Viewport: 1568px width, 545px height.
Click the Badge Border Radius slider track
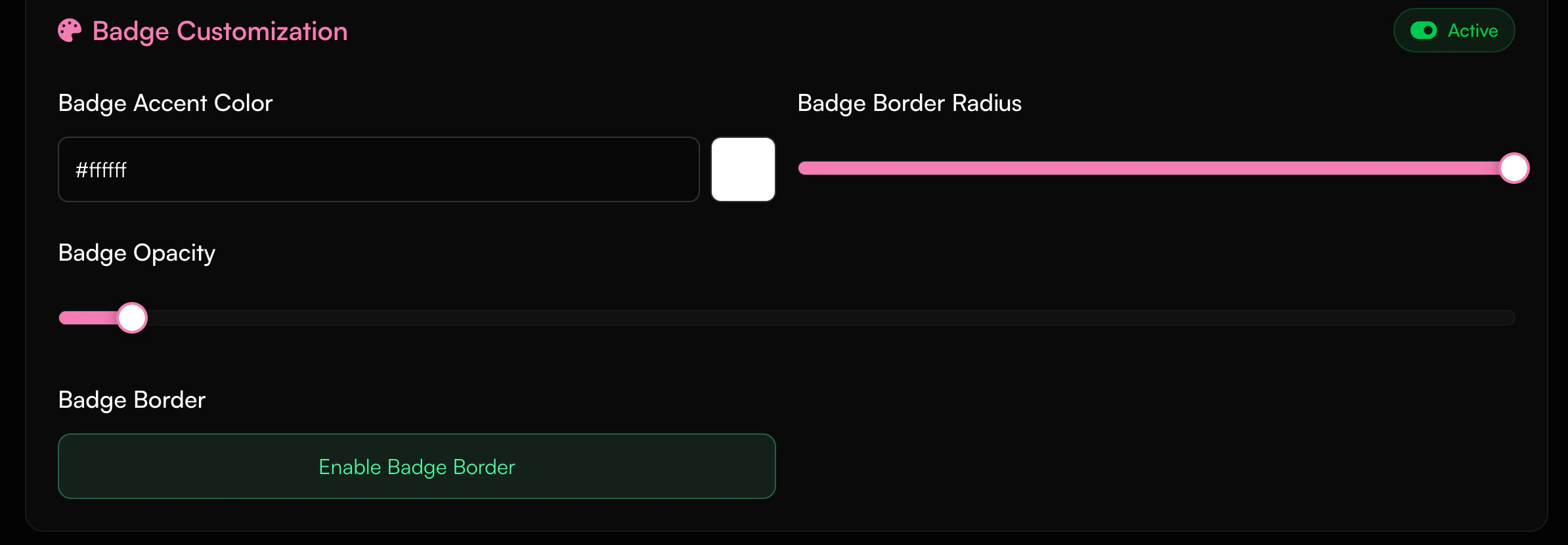tap(1162, 168)
